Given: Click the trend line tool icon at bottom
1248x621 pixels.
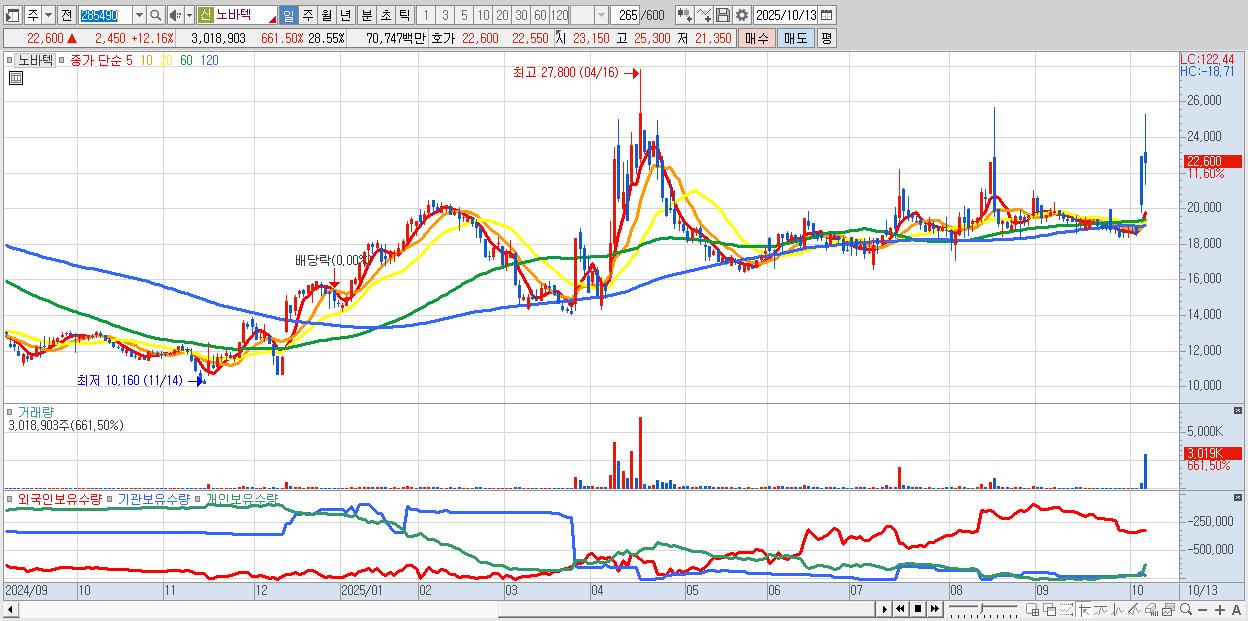Looking at the screenshot, I should tap(1101, 610).
